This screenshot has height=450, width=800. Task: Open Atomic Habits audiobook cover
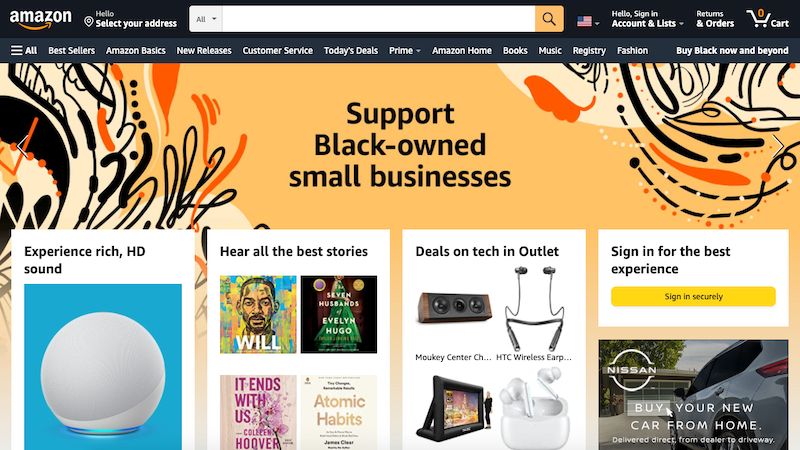pos(339,412)
